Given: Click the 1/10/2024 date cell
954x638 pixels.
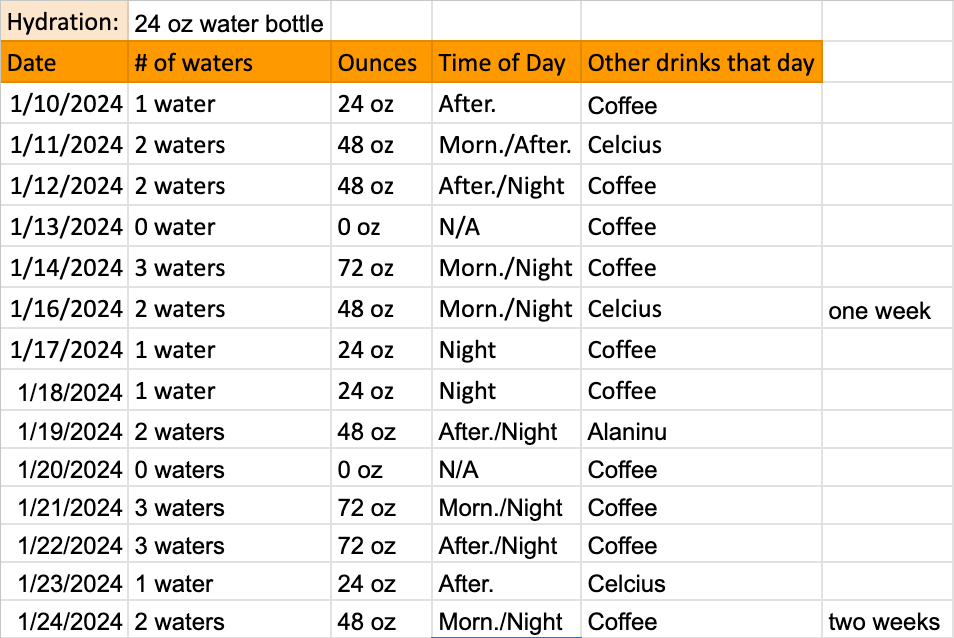Looking at the screenshot, I should (66, 105).
